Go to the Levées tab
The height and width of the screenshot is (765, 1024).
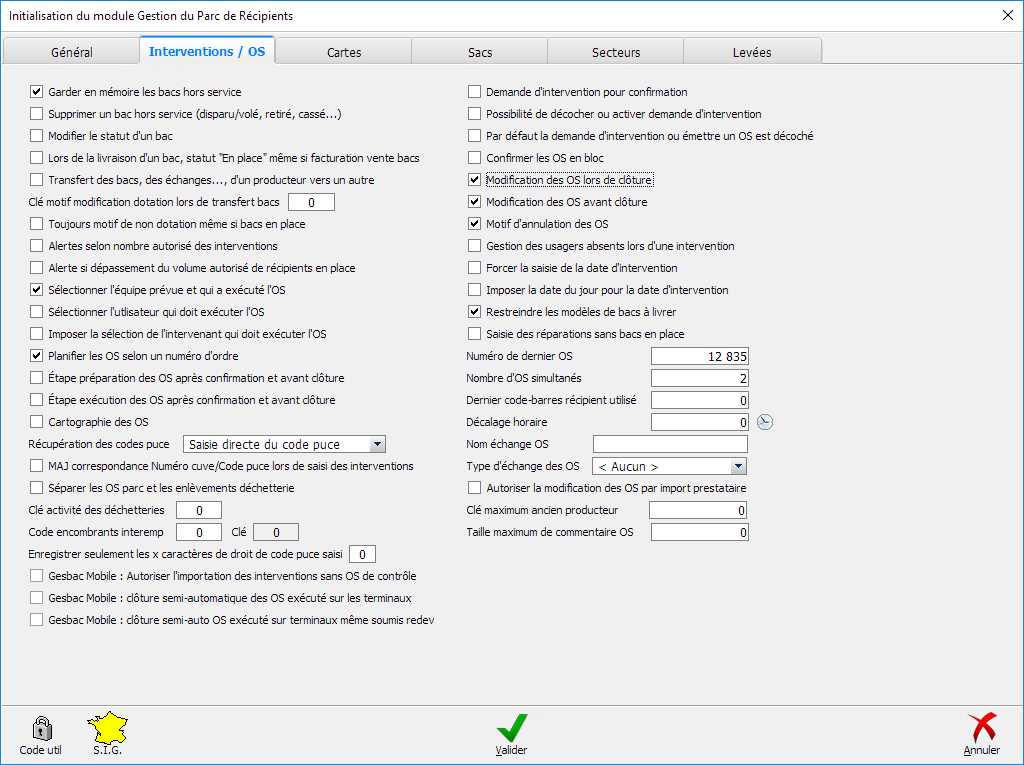752,52
